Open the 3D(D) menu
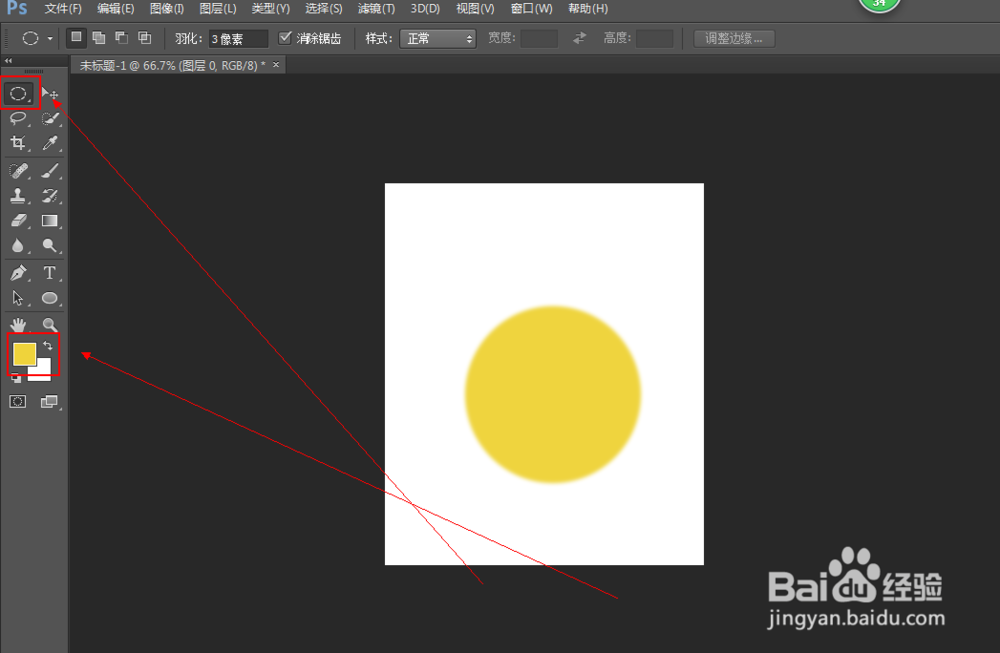 click(425, 9)
